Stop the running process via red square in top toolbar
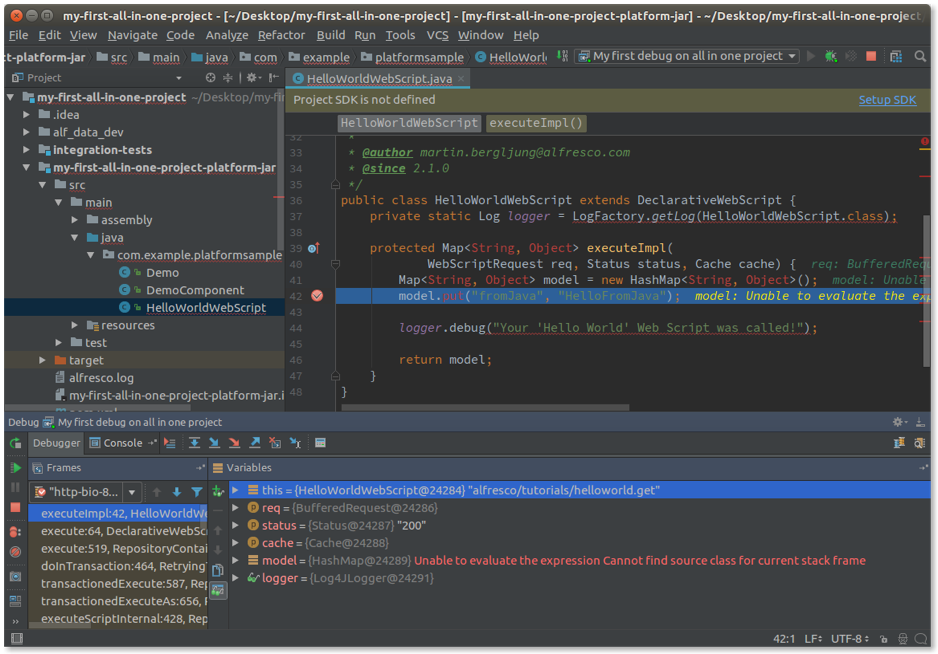The width and height of the screenshot is (938, 654). click(871, 57)
